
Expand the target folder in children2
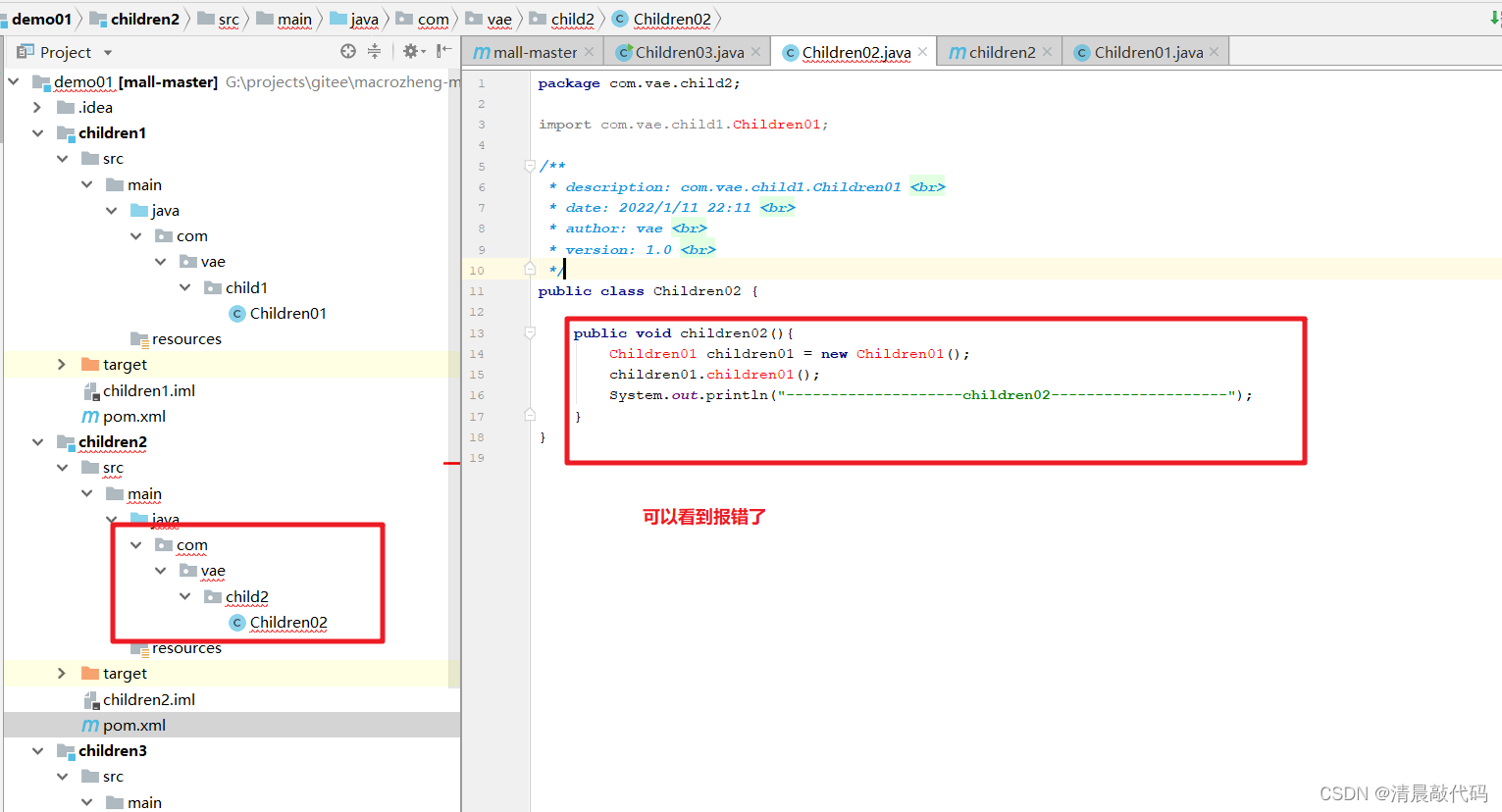pyautogui.click(x=62, y=674)
